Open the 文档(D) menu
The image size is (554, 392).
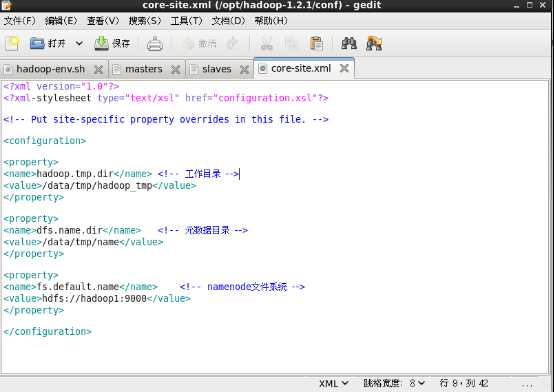tap(228, 21)
